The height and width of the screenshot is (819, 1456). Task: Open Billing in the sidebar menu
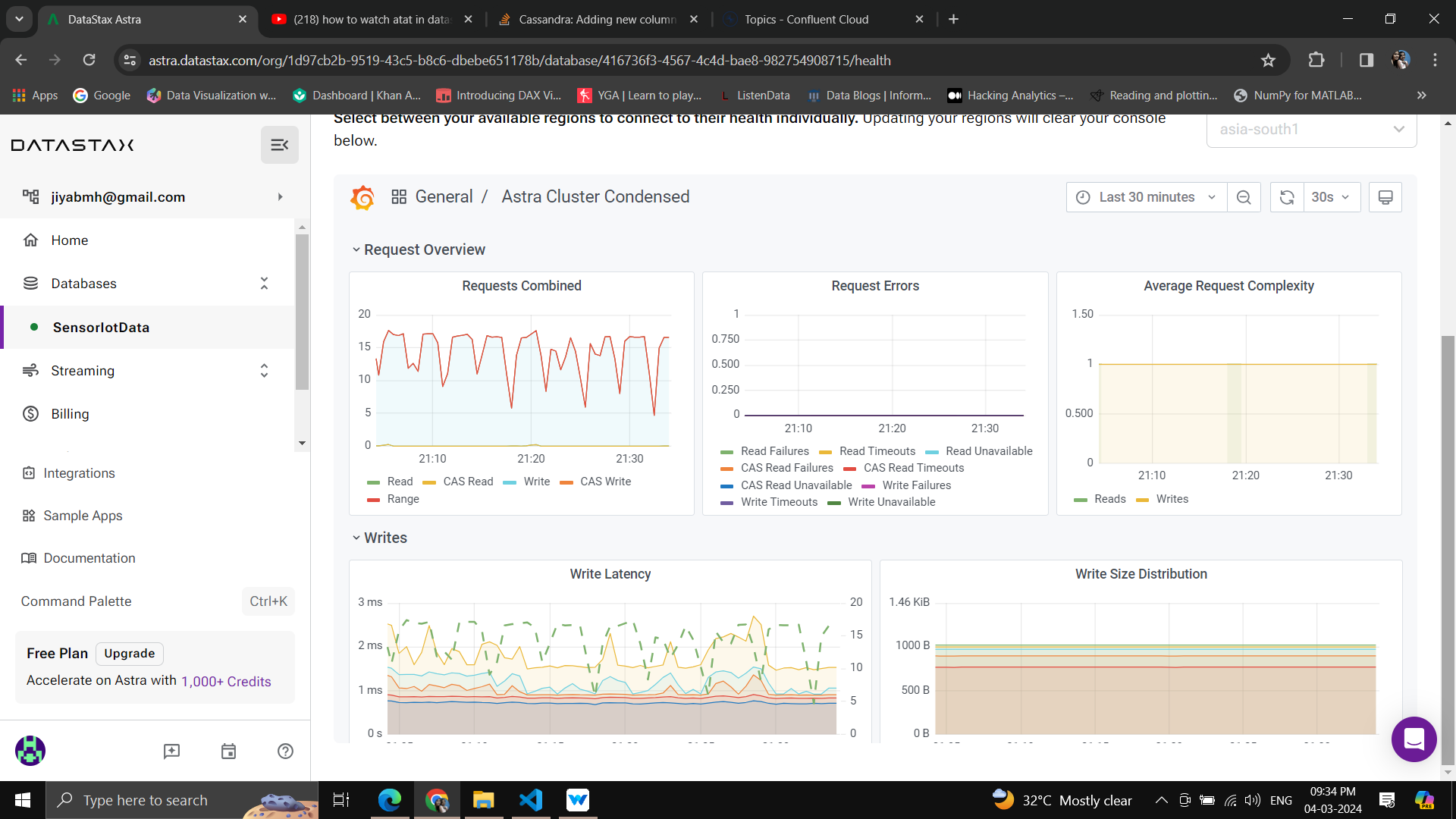70,414
